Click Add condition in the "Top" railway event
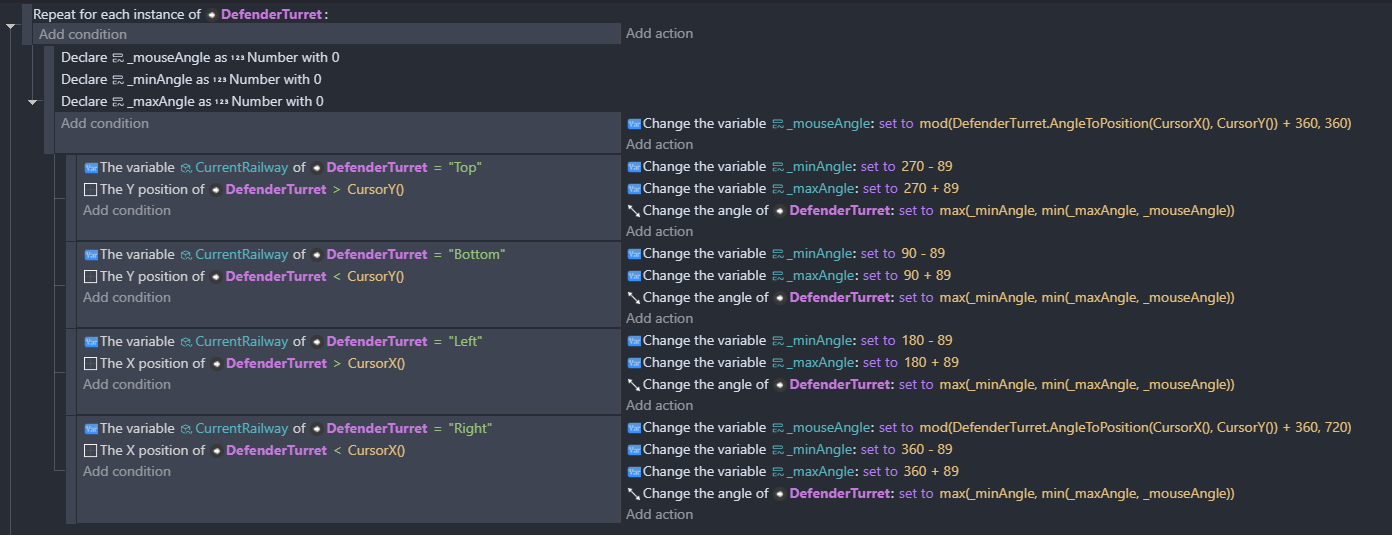Screen dimensions: 1392x535 127,211
